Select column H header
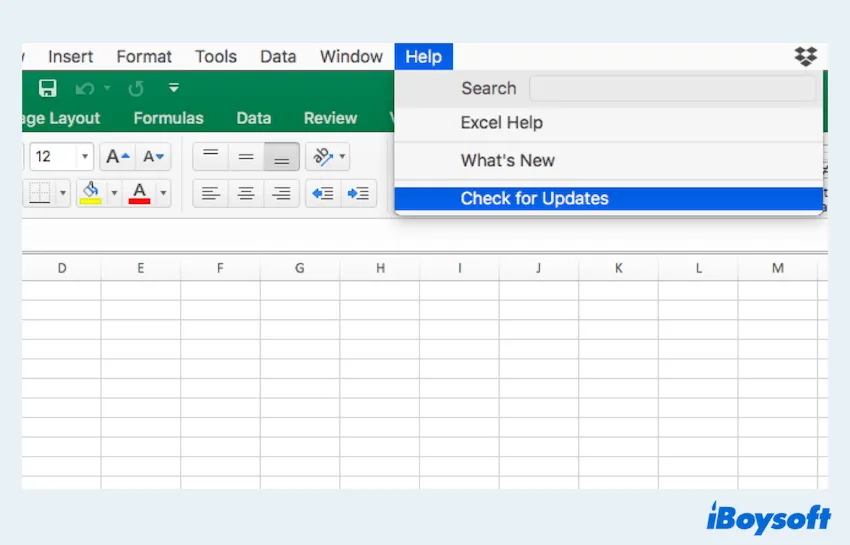Image resolution: width=850 pixels, height=545 pixels. tap(380, 268)
